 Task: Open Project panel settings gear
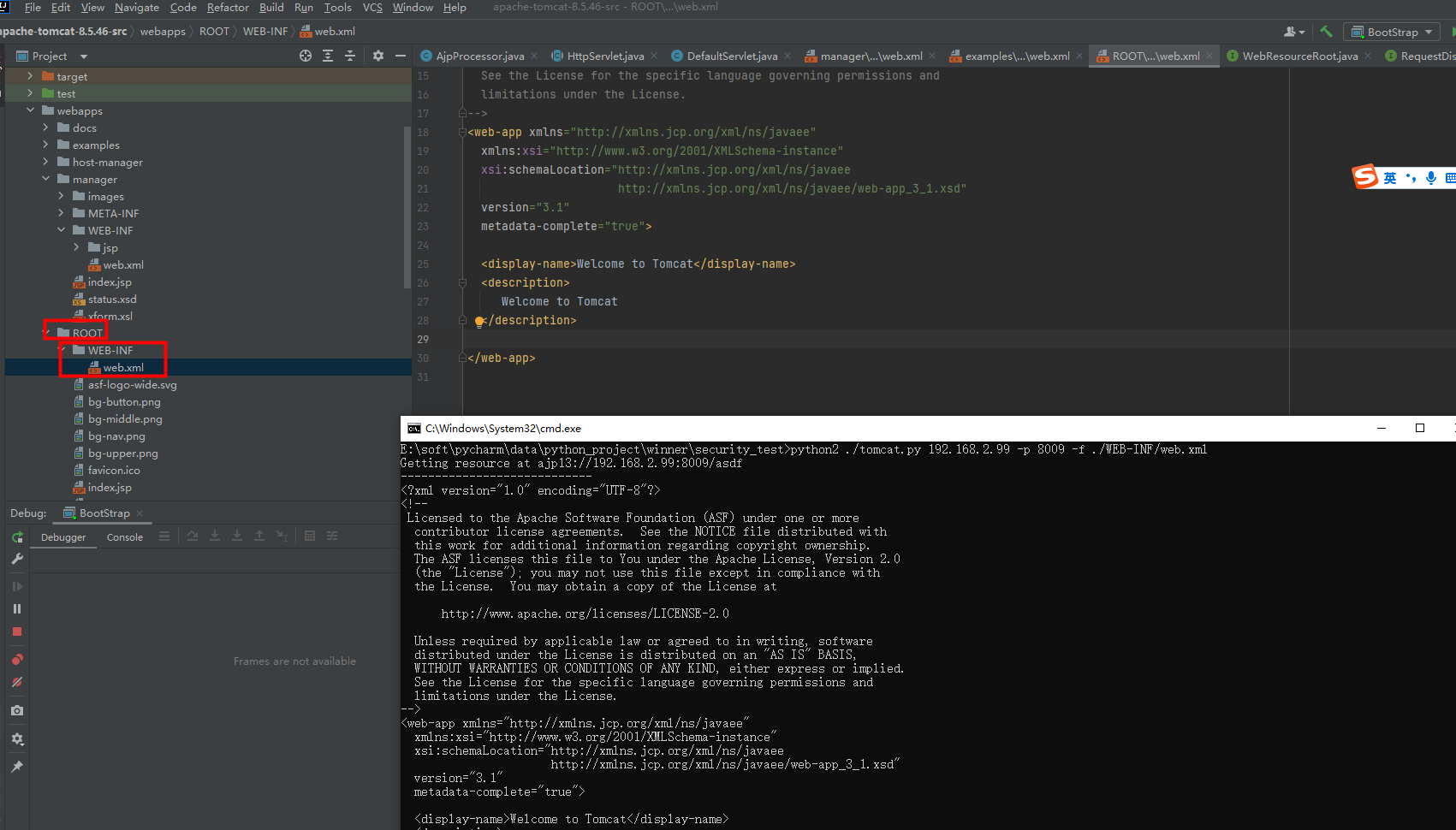[x=378, y=56]
